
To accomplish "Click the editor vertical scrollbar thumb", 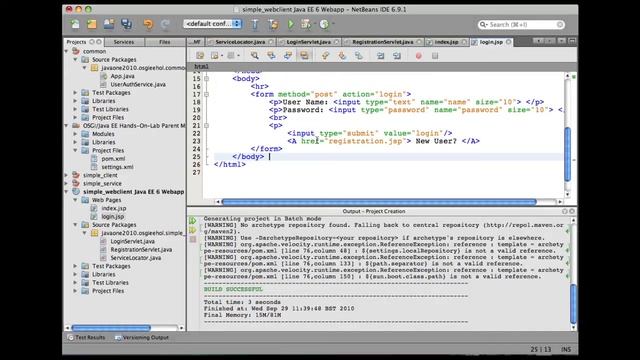I will pyautogui.click(x=567, y=154).
